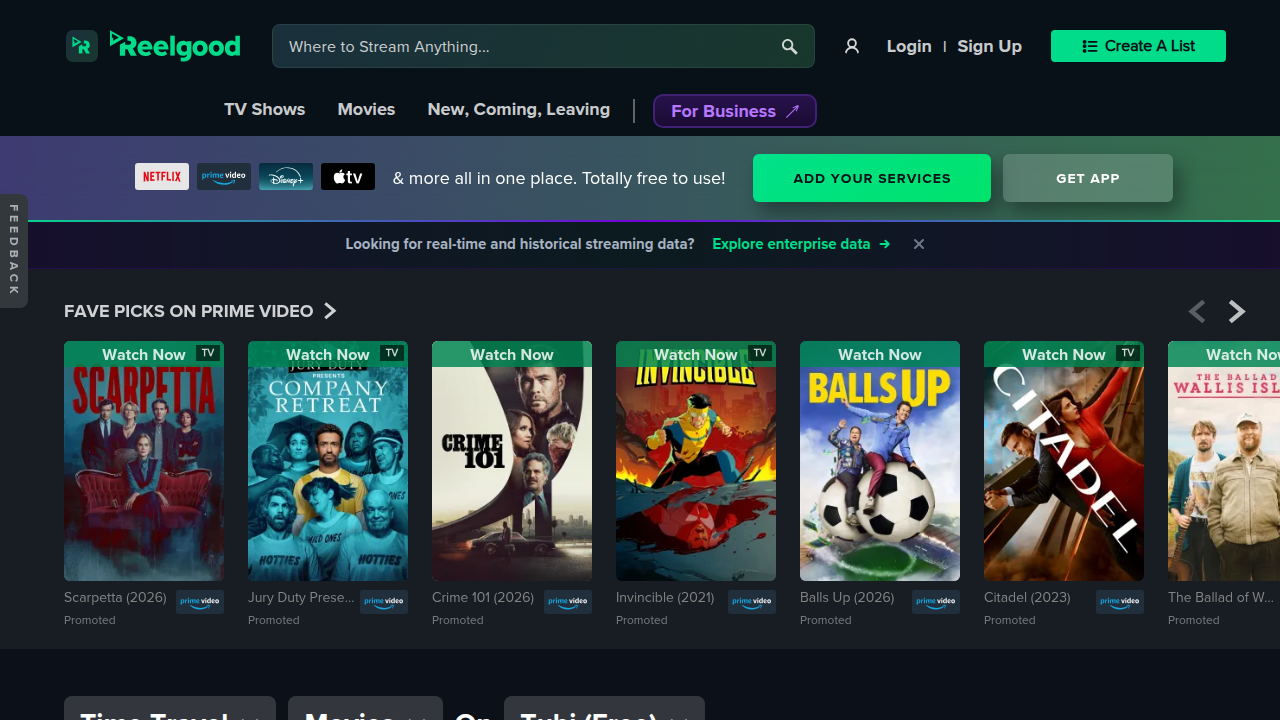Click the TV tag on Invincible poster
Screen dimensions: 1280x720
[759, 353]
